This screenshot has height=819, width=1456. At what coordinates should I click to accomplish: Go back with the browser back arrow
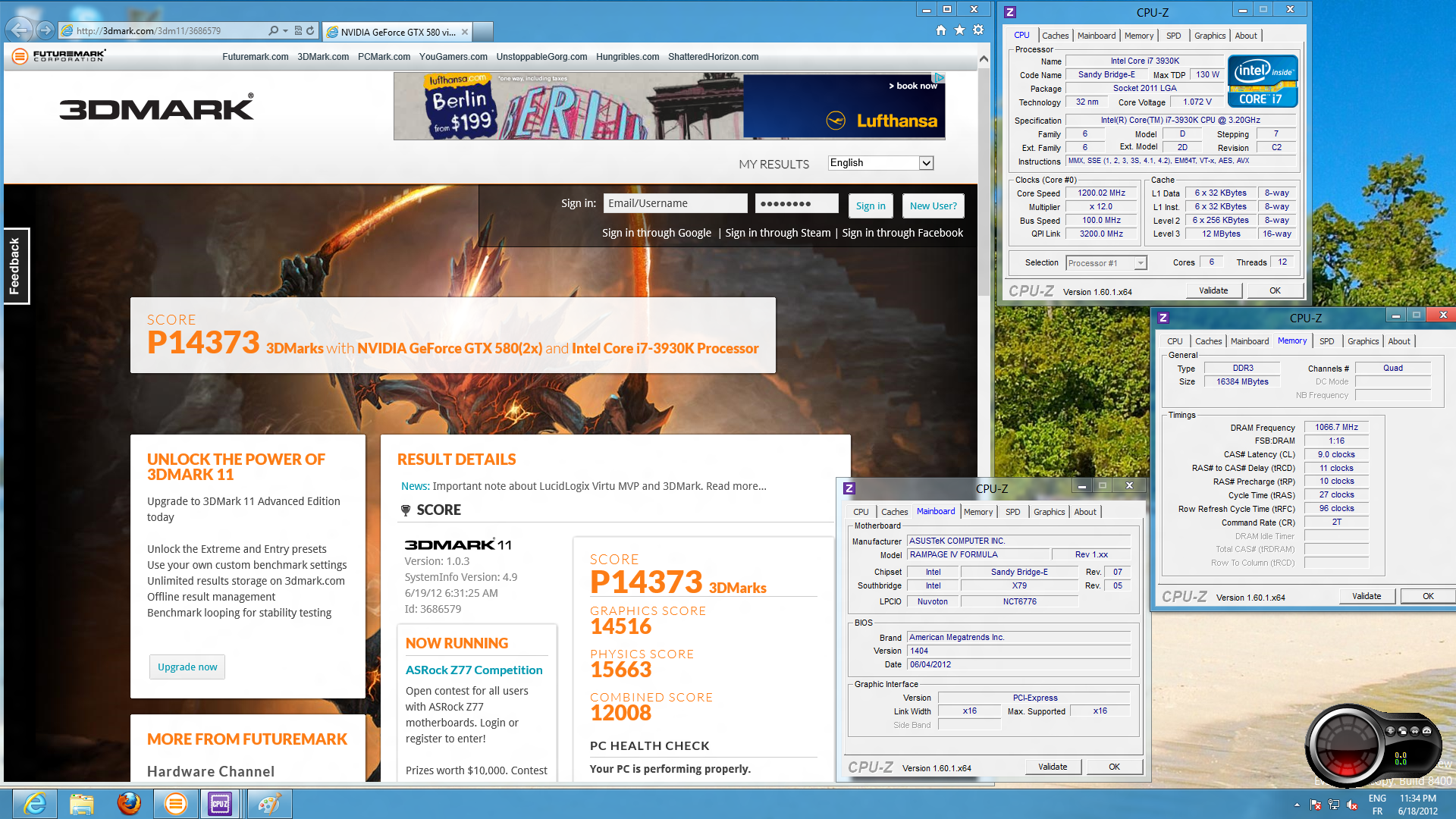coord(20,30)
